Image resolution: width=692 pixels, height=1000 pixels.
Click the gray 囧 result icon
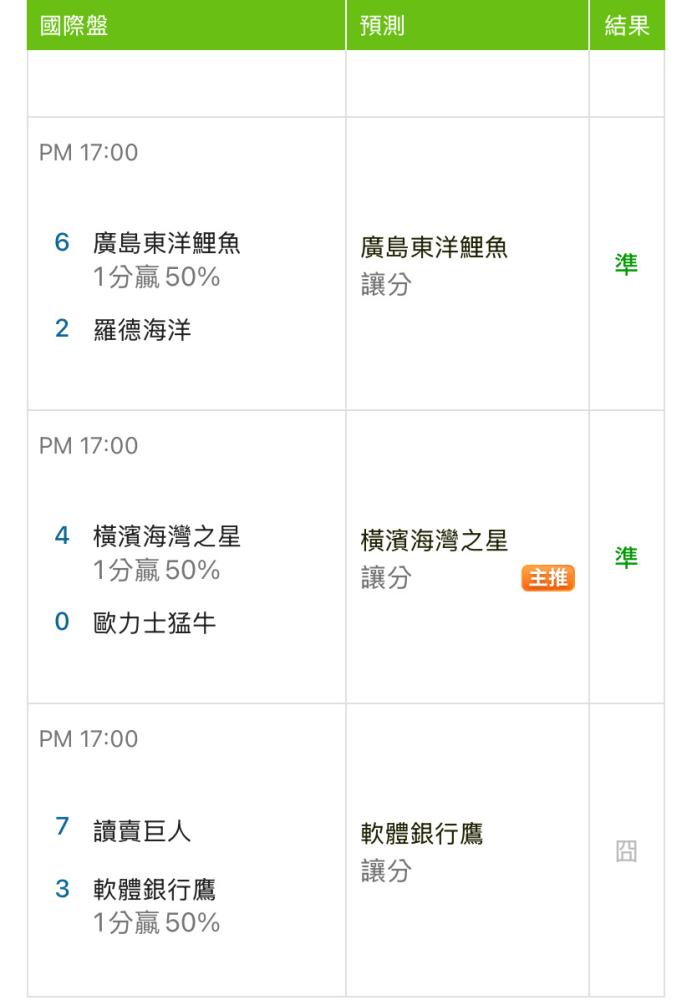(626, 852)
